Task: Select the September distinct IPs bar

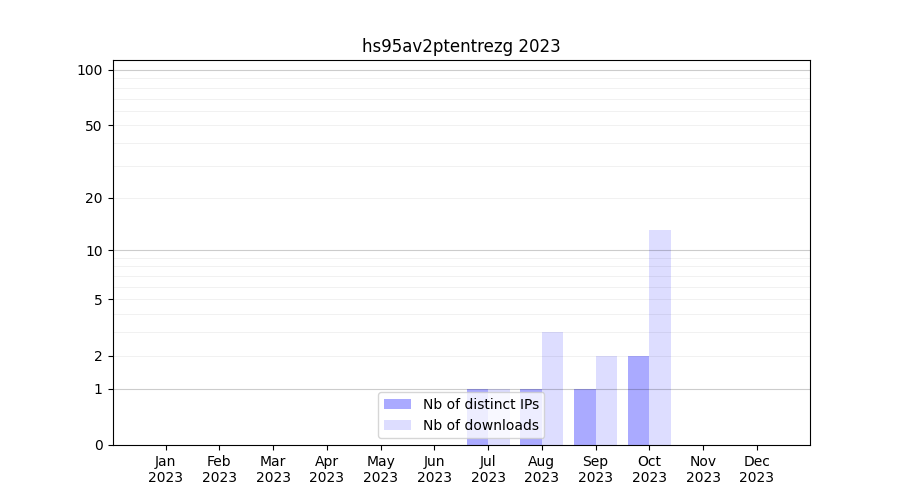Action: tap(585, 416)
